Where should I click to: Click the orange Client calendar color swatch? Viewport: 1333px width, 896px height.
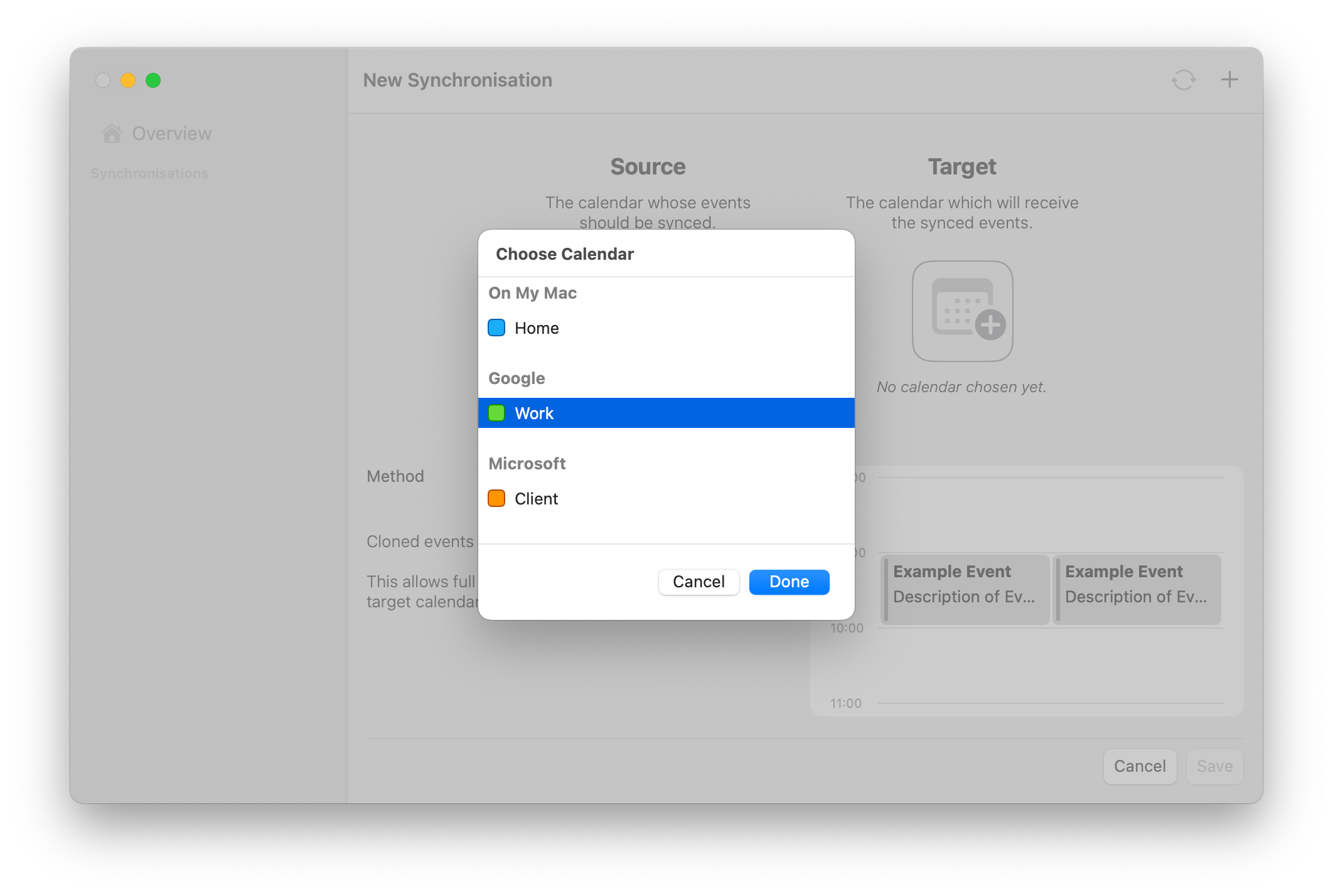pyautogui.click(x=496, y=498)
